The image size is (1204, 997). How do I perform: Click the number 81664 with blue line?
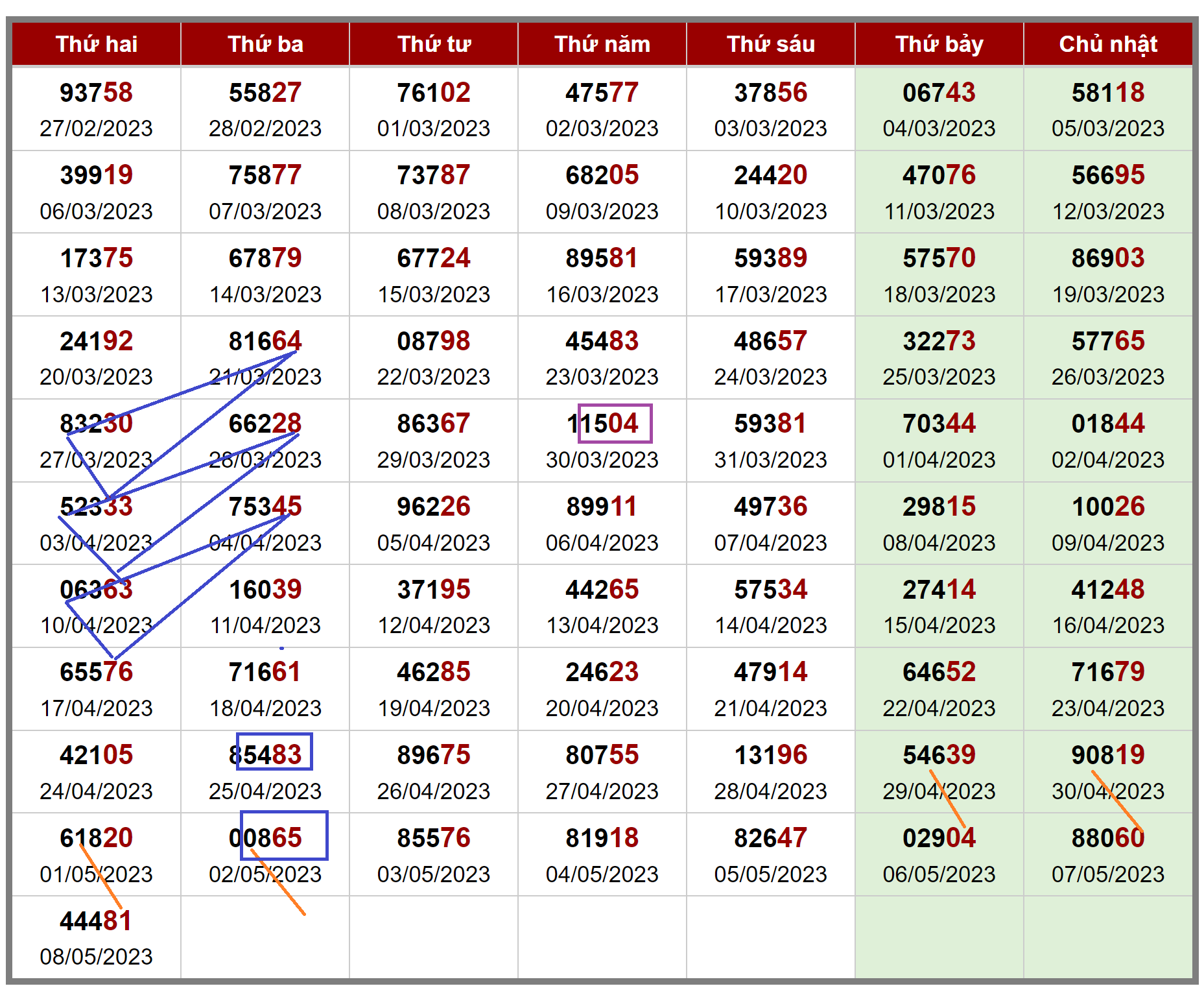pyautogui.click(x=265, y=341)
